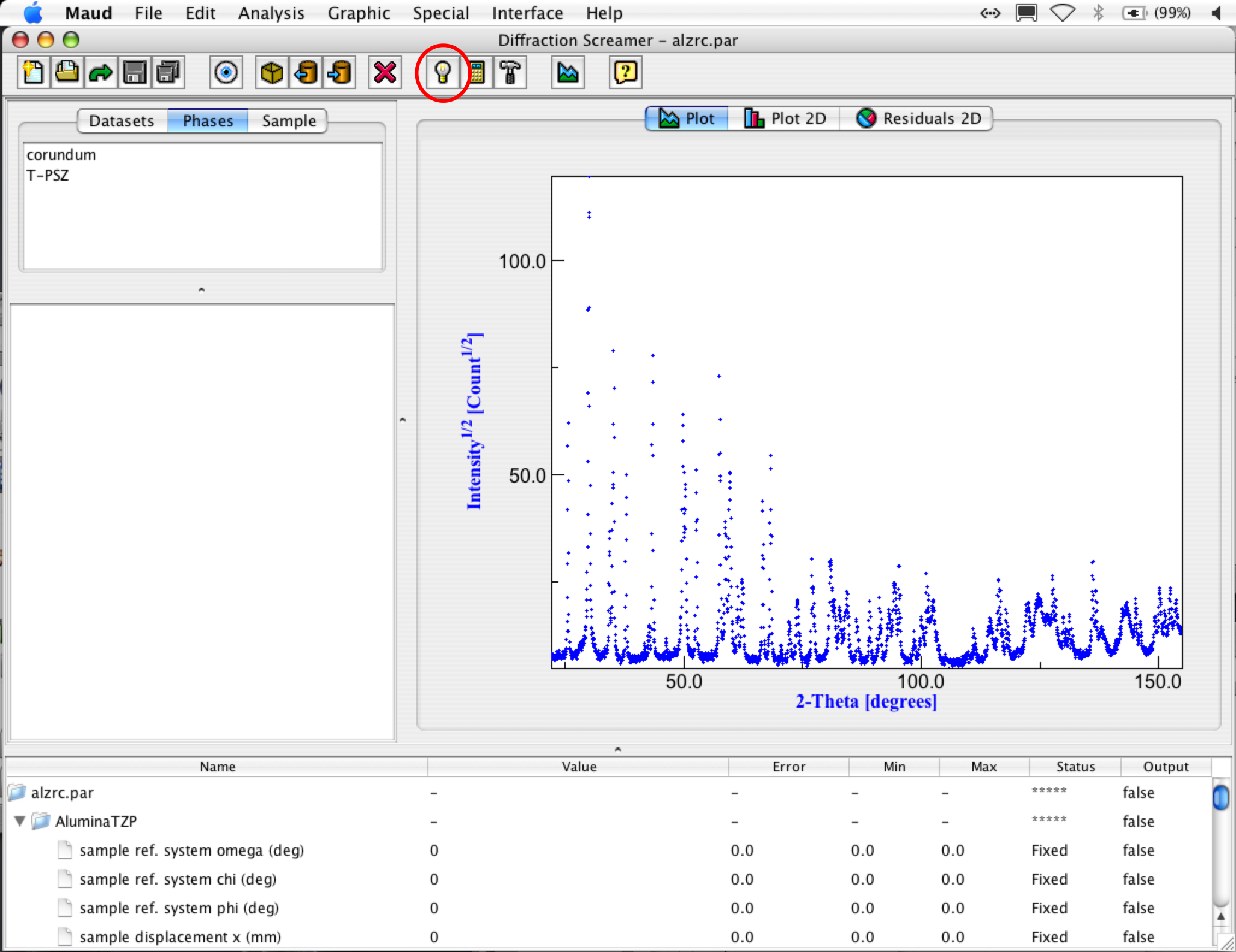Select the Plot view toggle

[687, 119]
